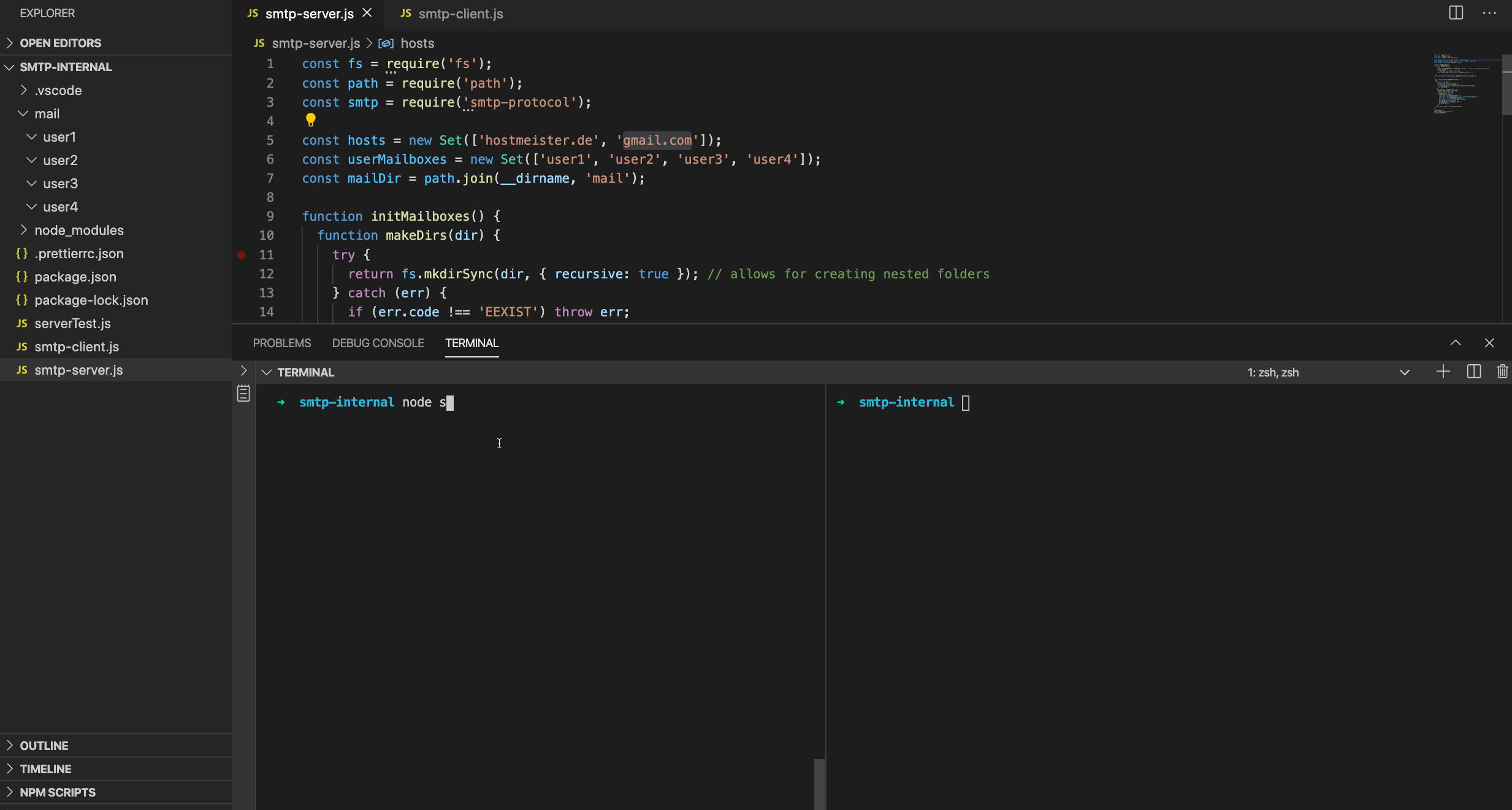Screen dimensions: 1512x810
Task: Click the split editor icon
Action: coord(1456,13)
